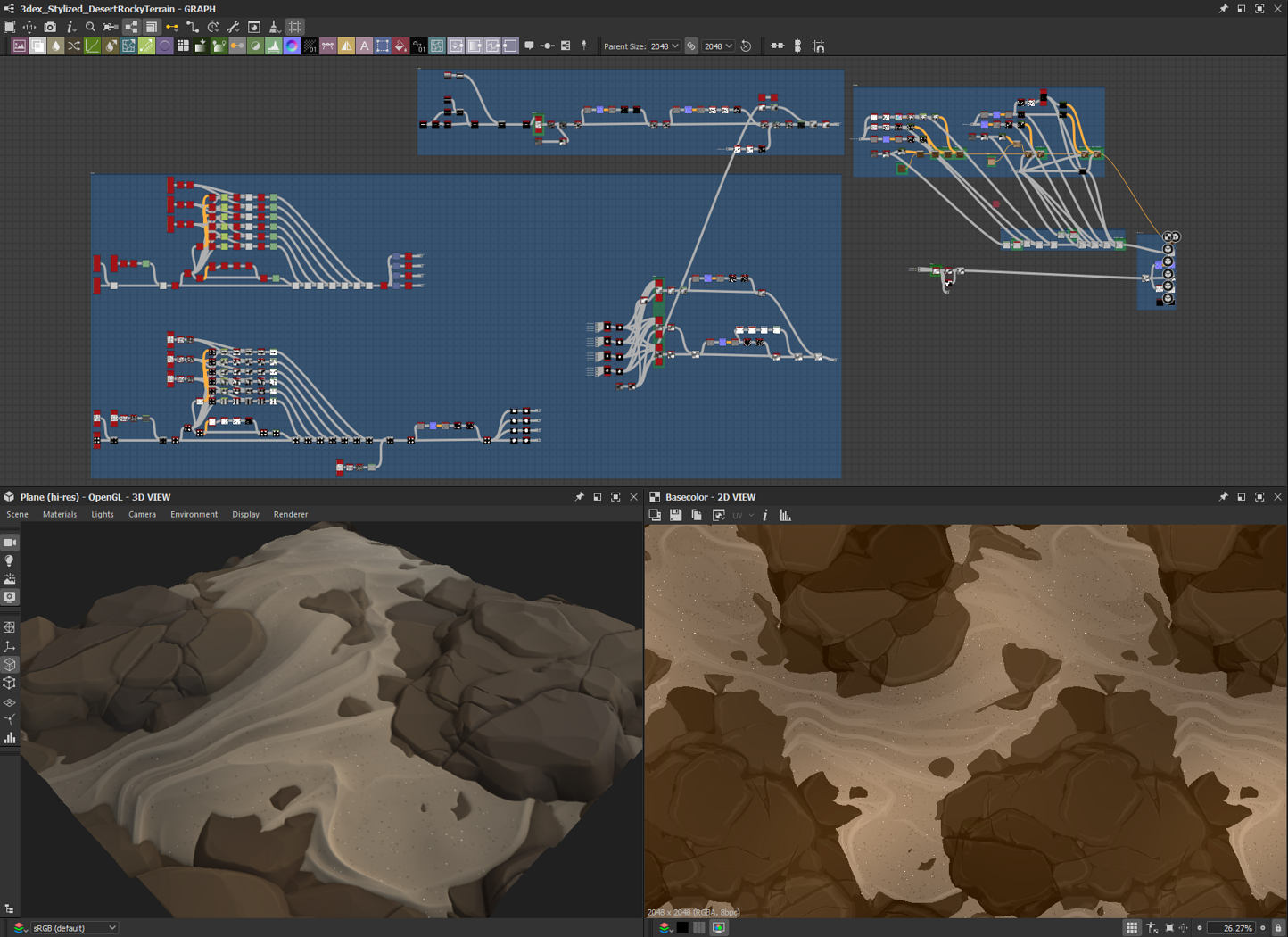Add a Normal node with purple sphere icon

coord(165,46)
